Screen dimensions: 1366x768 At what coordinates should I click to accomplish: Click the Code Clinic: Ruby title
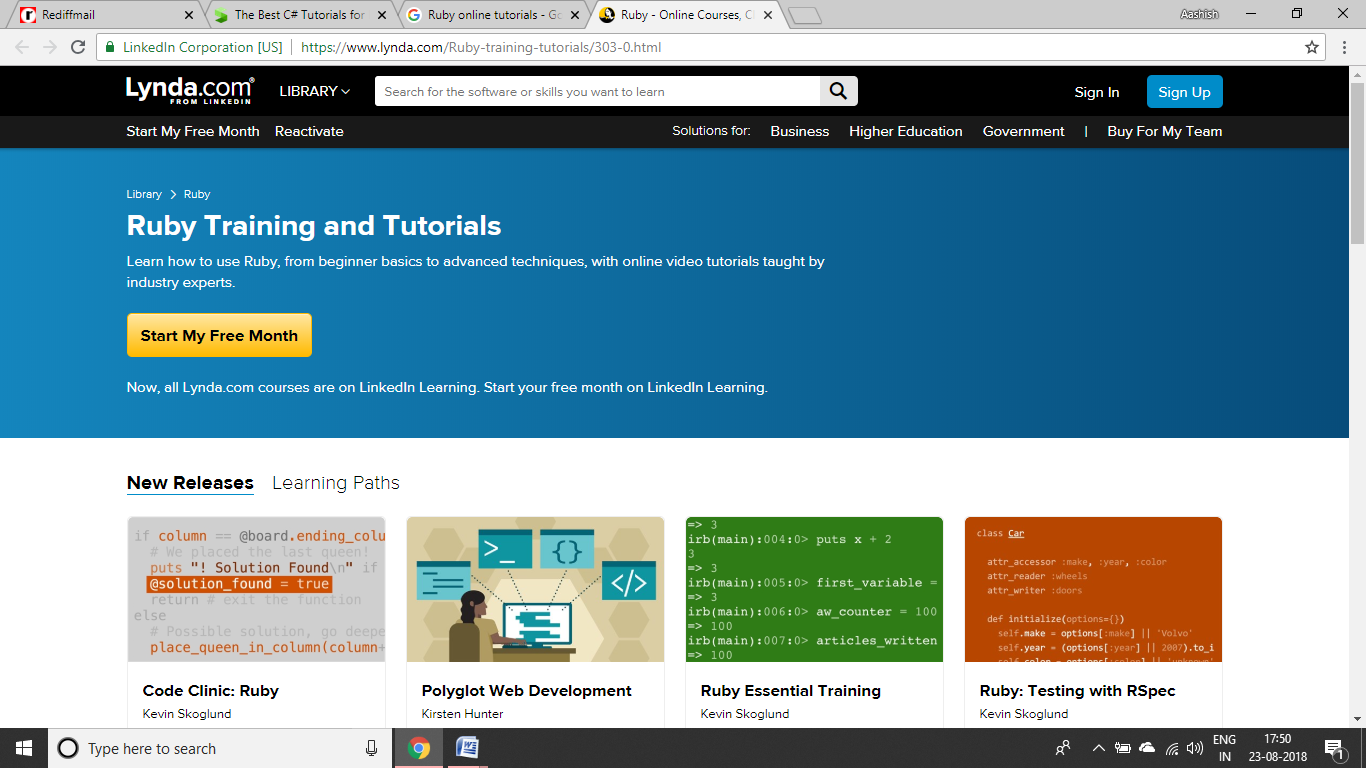coord(211,690)
